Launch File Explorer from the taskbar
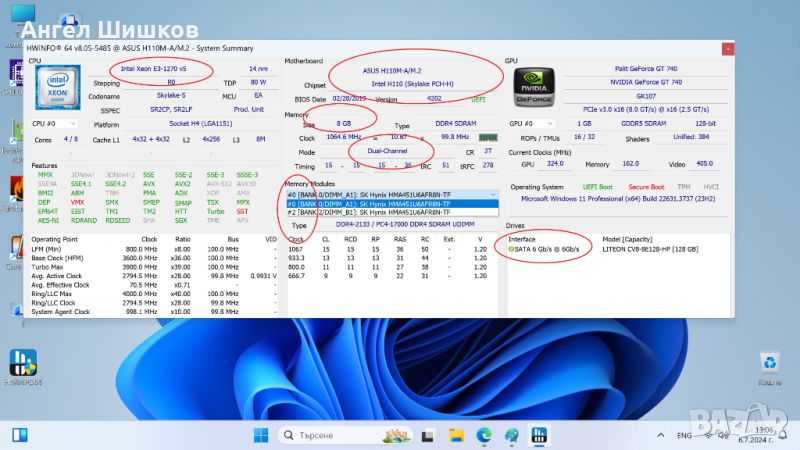800x450 pixels. click(x=458, y=435)
